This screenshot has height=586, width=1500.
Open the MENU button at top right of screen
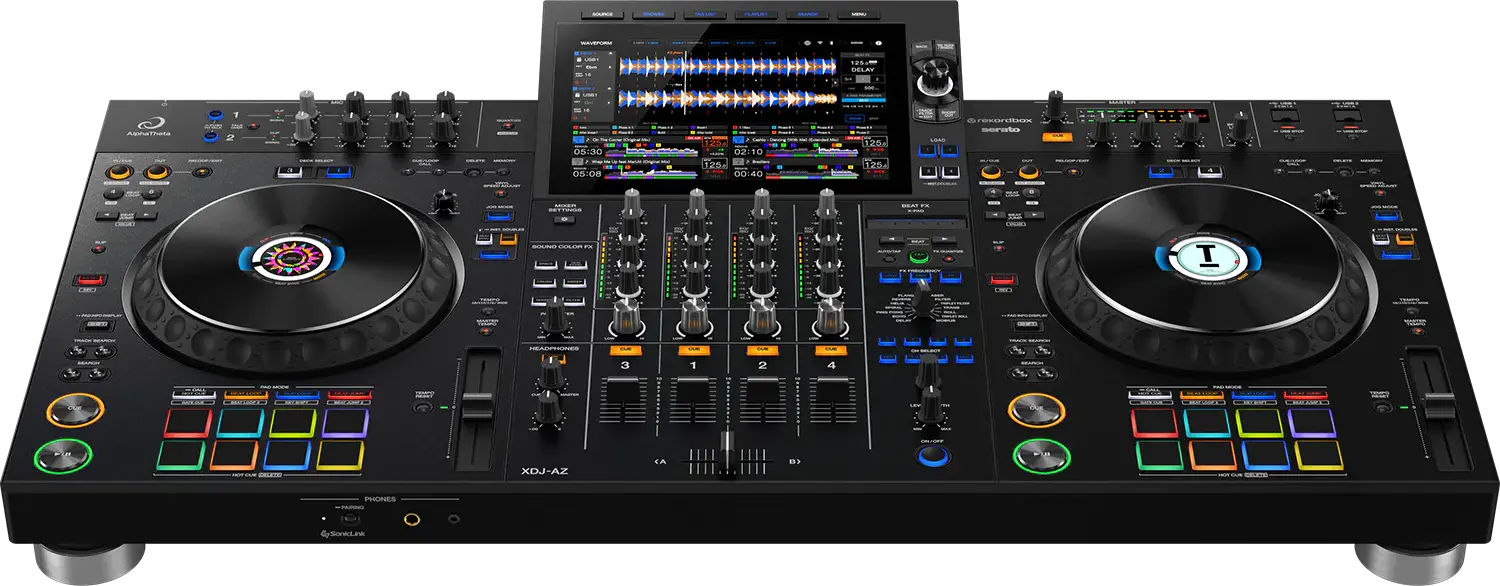point(858,15)
